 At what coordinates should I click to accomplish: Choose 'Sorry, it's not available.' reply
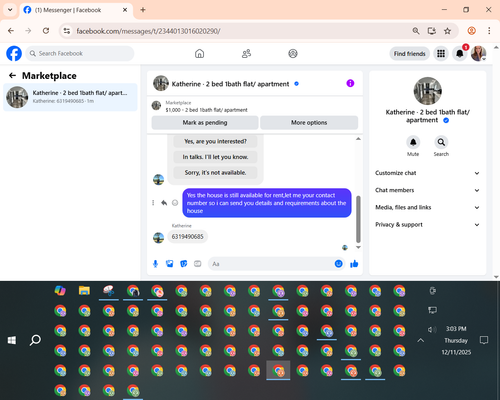pos(215,173)
